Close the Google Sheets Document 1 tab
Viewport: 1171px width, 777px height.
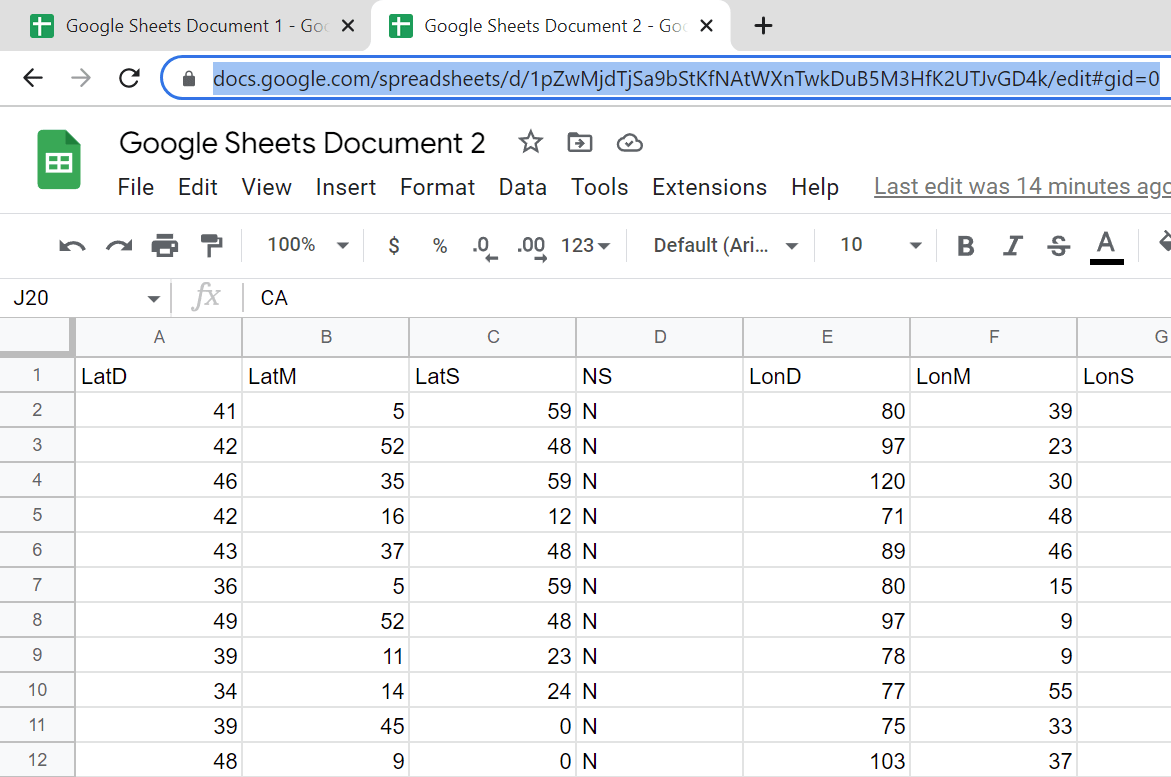[x=347, y=26]
